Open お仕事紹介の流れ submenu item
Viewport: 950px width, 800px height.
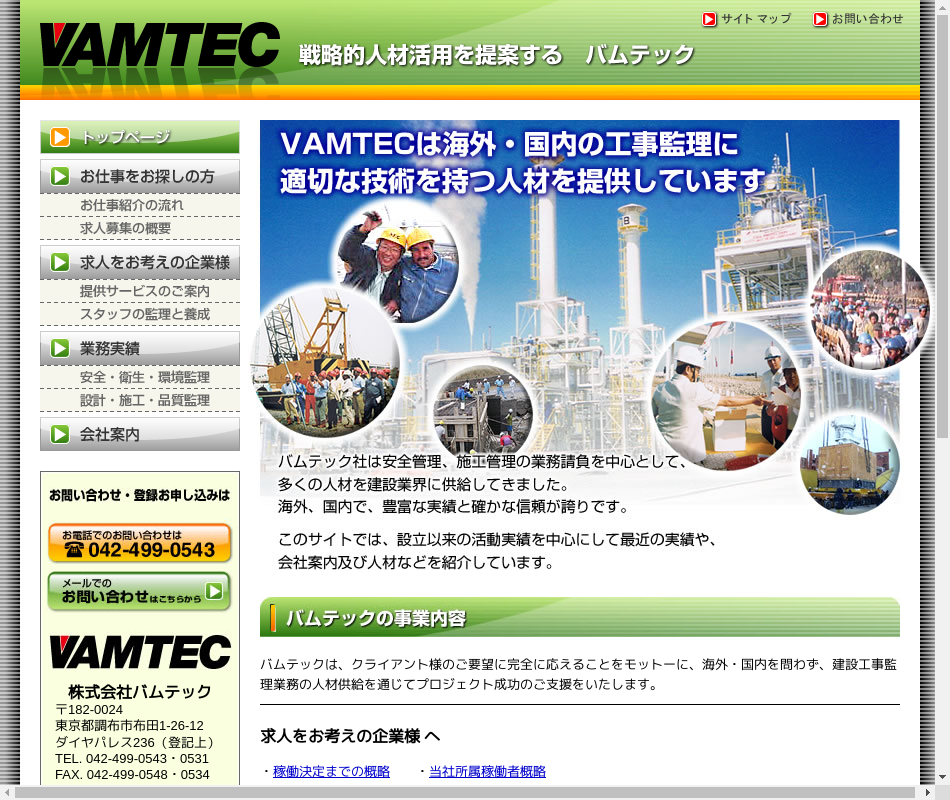tap(132, 205)
